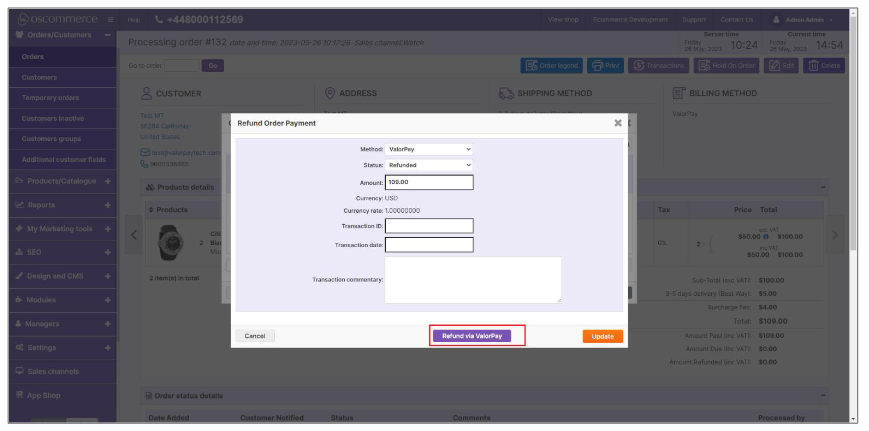Click the watch product thumbnail
869x431 pixels.
click(x=171, y=242)
